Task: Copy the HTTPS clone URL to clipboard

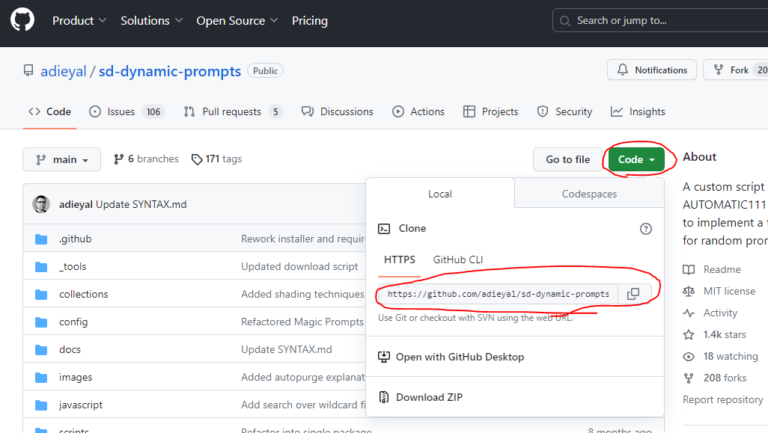Action: point(633,294)
